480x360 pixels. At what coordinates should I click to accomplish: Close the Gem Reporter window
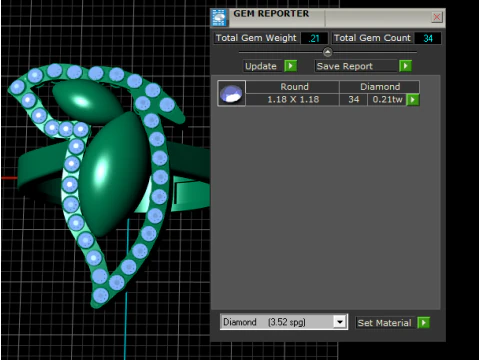[x=437, y=17]
